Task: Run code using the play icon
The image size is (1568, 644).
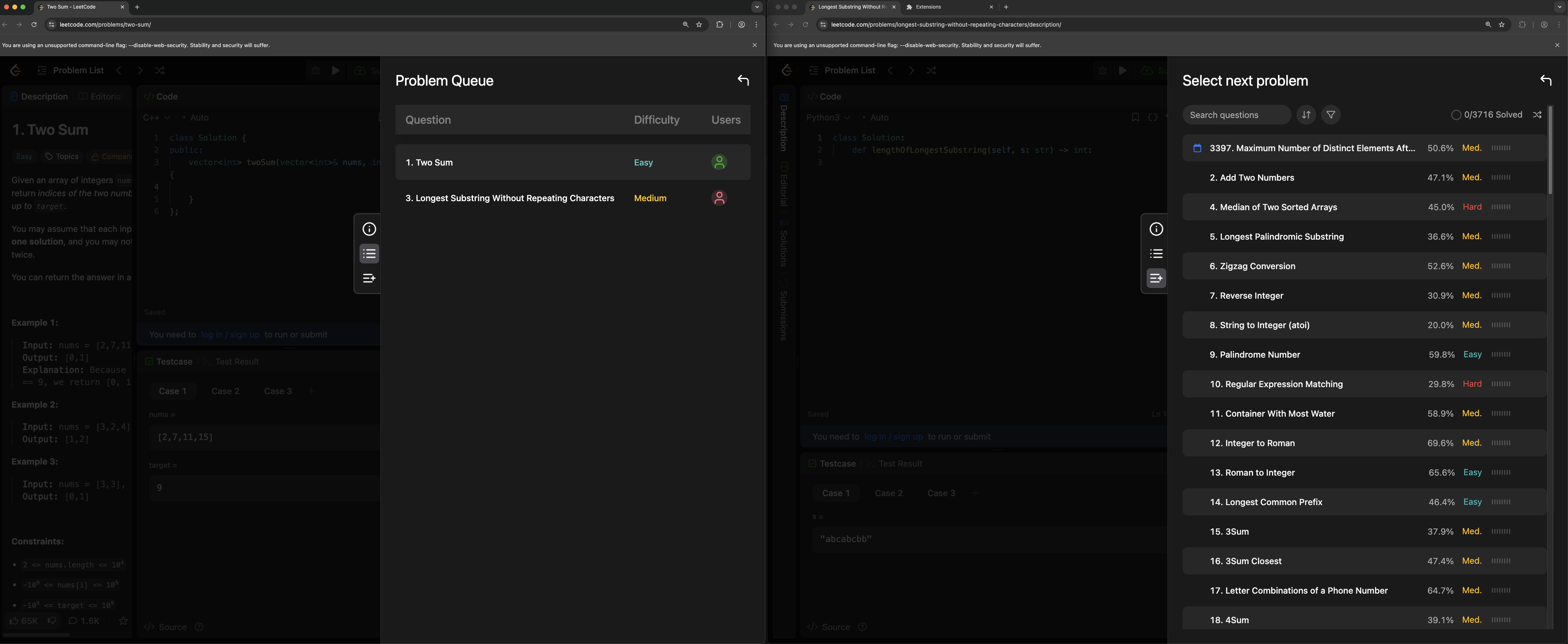Action: 336,70
